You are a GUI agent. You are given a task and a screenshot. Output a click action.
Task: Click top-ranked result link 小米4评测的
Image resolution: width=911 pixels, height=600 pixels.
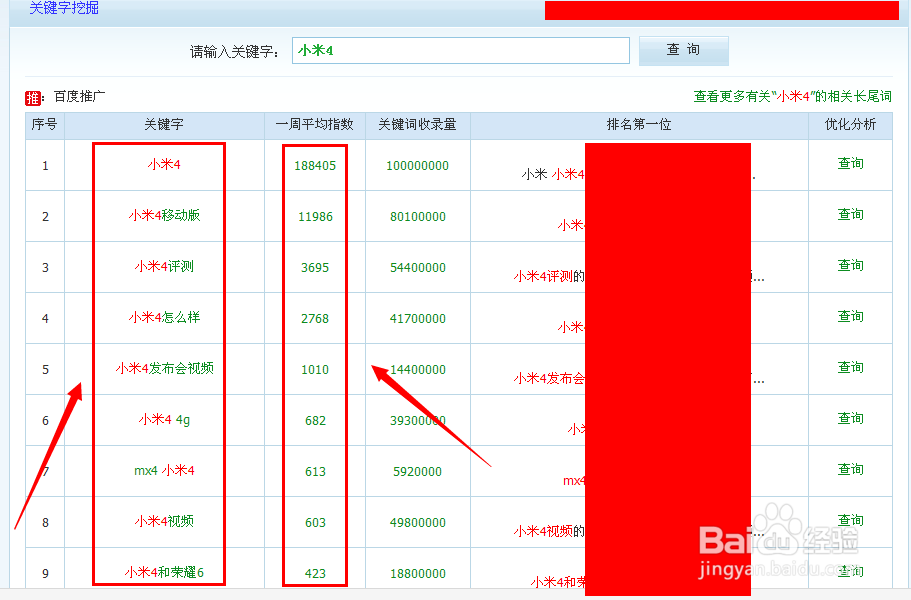click(549, 276)
